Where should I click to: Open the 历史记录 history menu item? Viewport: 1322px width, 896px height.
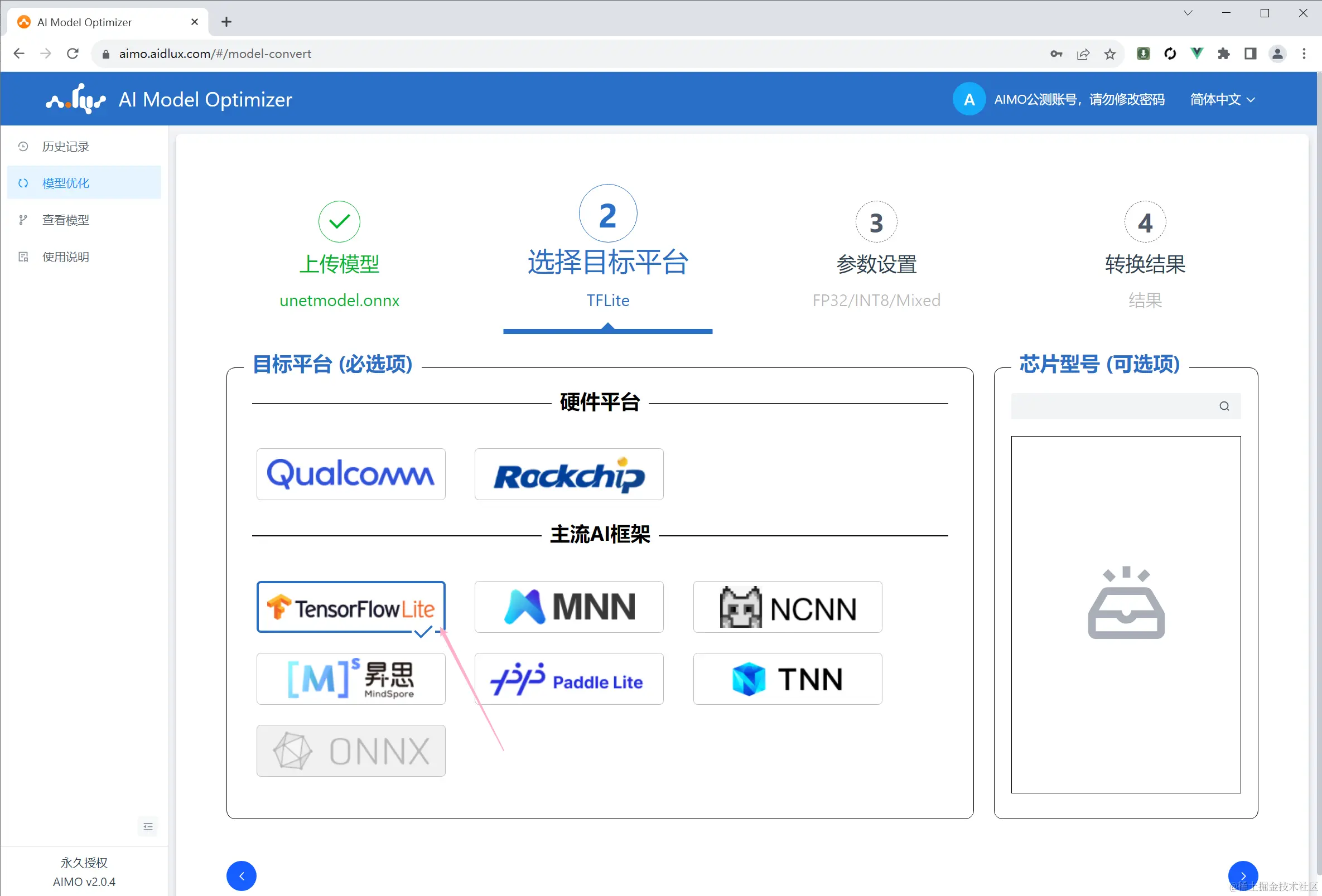[x=65, y=147]
